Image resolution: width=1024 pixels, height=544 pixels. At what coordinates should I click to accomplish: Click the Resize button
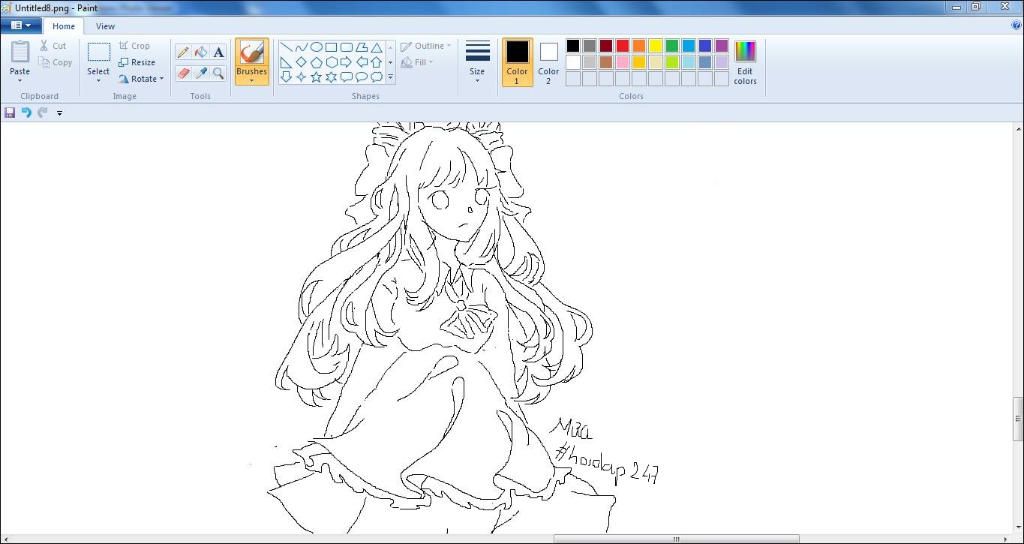coord(136,62)
